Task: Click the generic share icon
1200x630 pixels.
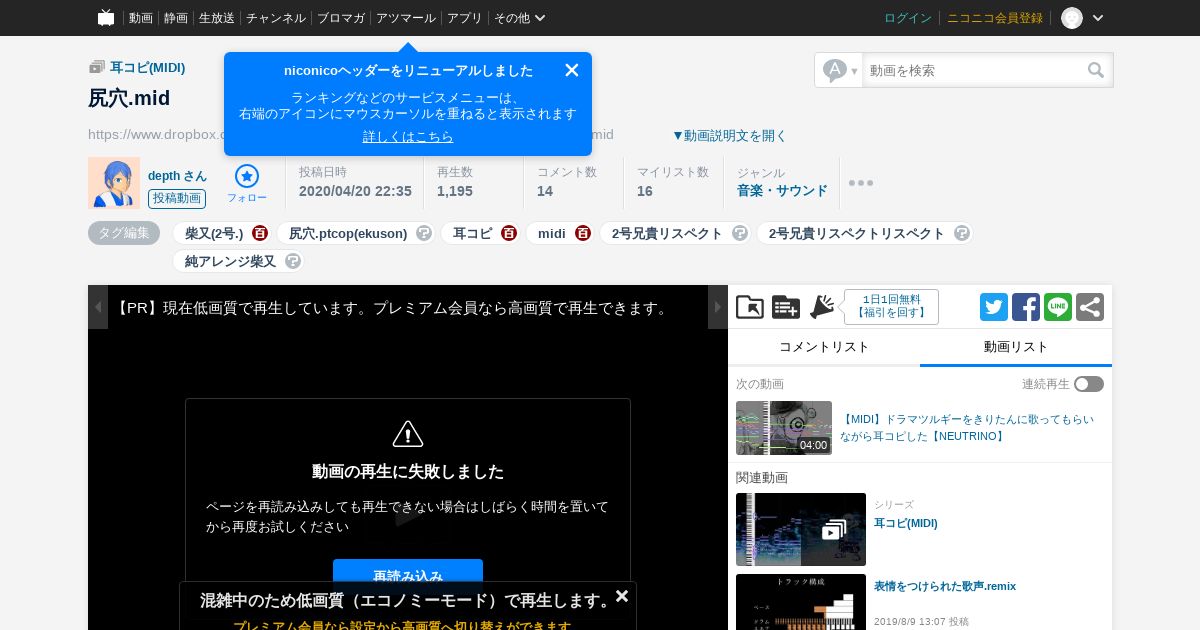Action: (1090, 307)
